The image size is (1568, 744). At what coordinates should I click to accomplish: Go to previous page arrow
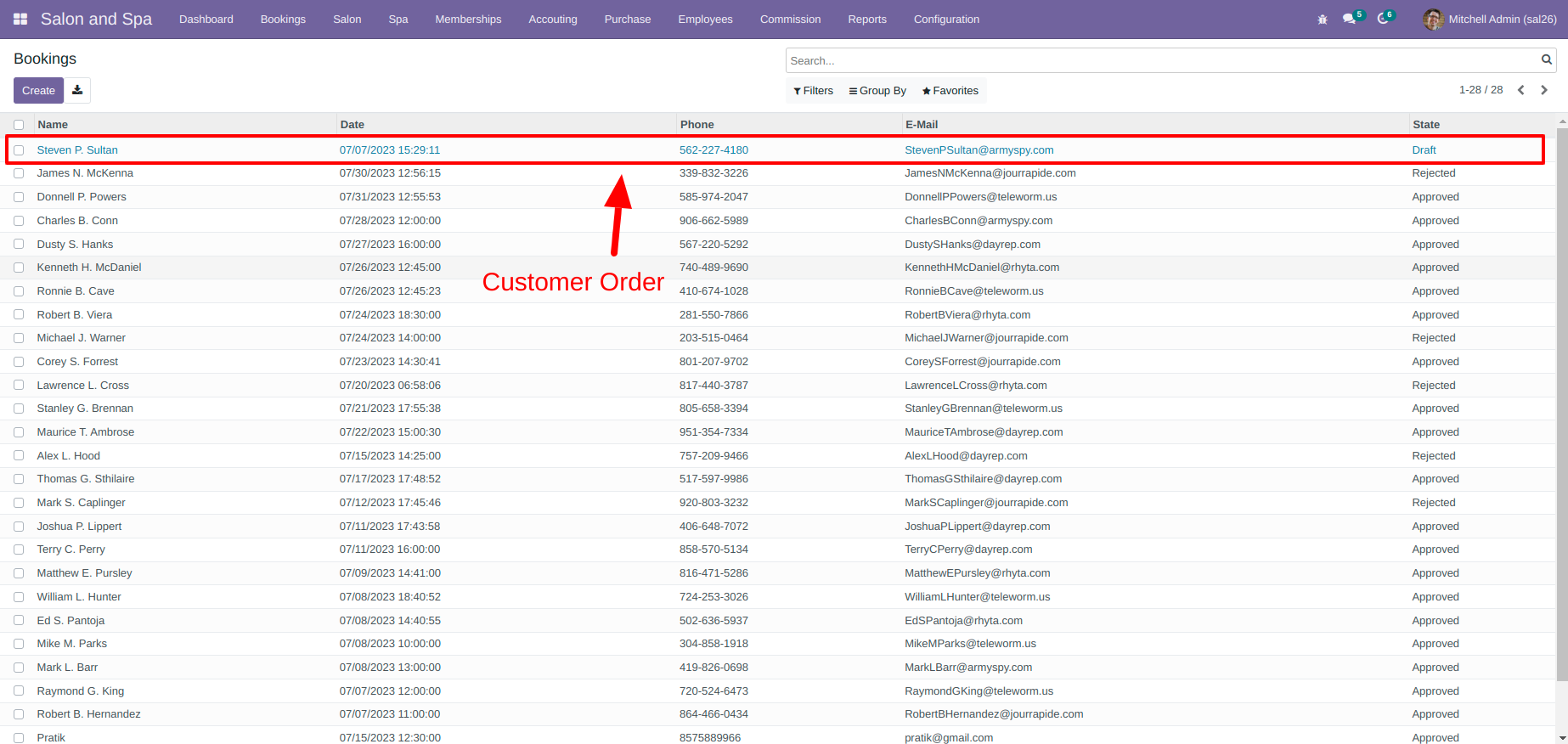pyautogui.click(x=1521, y=90)
